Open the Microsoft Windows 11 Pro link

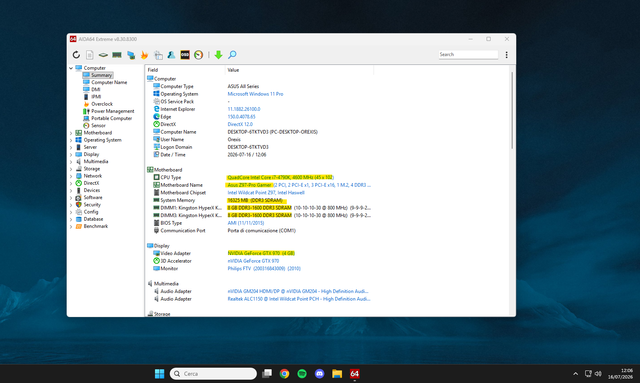click(x=255, y=94)
